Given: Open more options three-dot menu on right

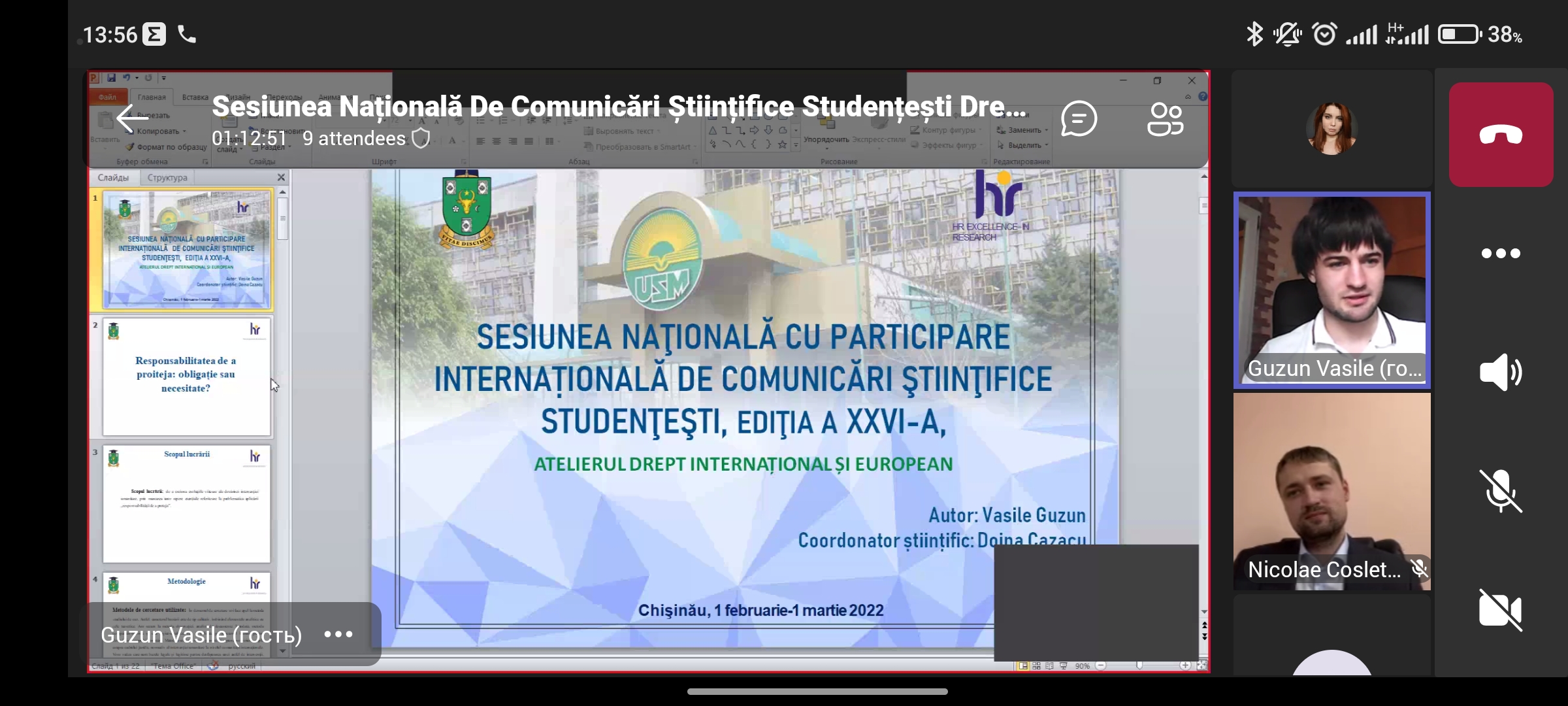Looking at the screenshot, I should tap(1501, 254).
